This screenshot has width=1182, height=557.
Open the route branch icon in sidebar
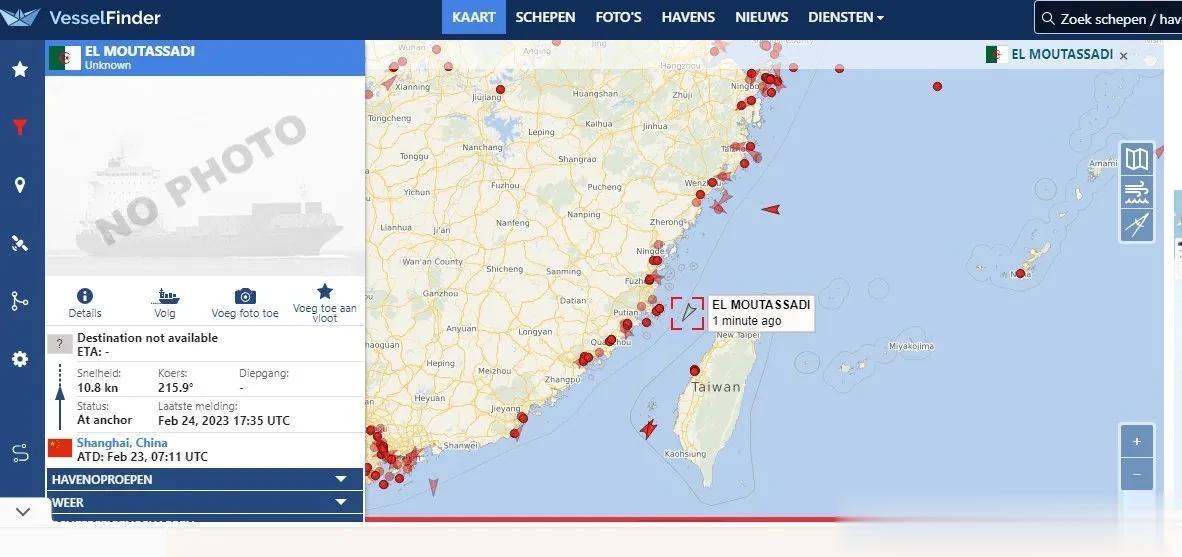click(20, 301)
